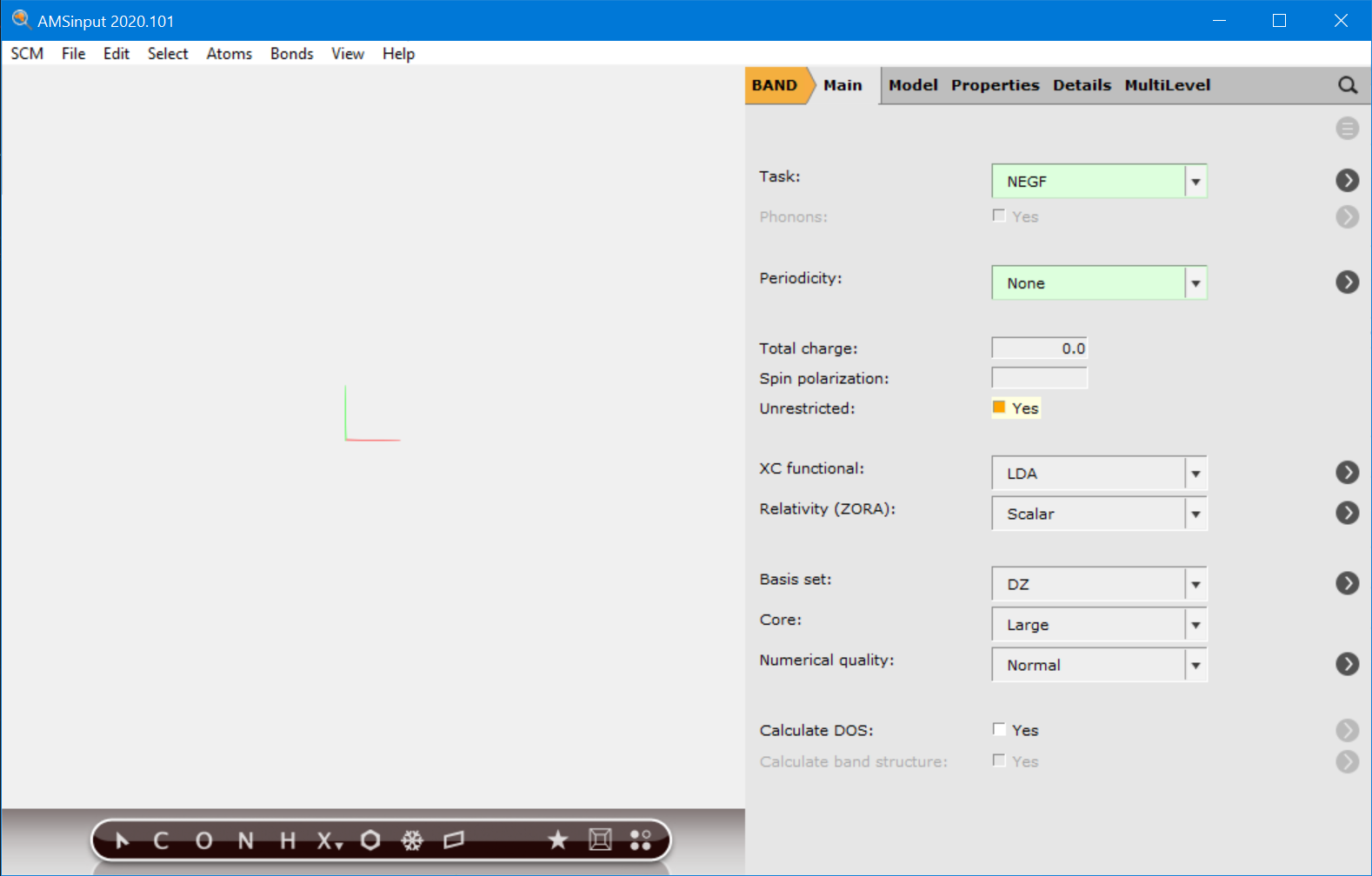Open Numerical quality details arrow
This screenshot has width=1372, height=876.
(1348, 664)
